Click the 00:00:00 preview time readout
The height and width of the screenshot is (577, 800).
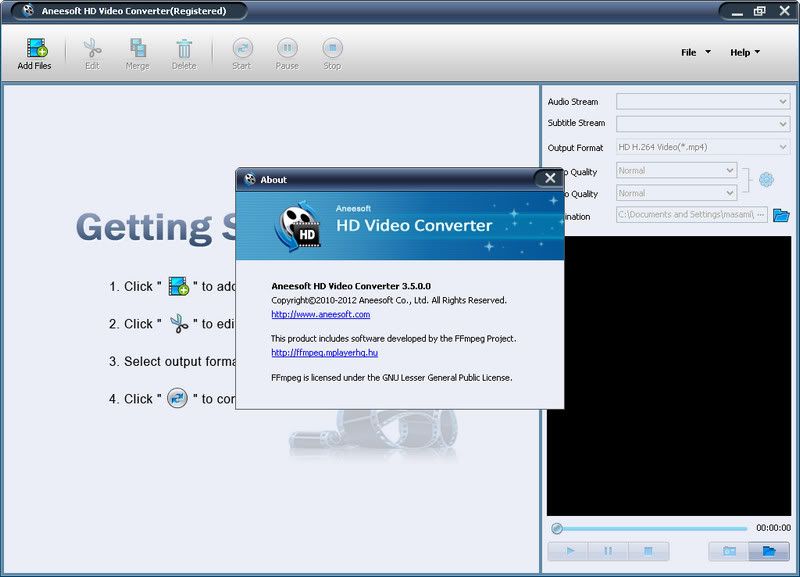tap(773, 528)
